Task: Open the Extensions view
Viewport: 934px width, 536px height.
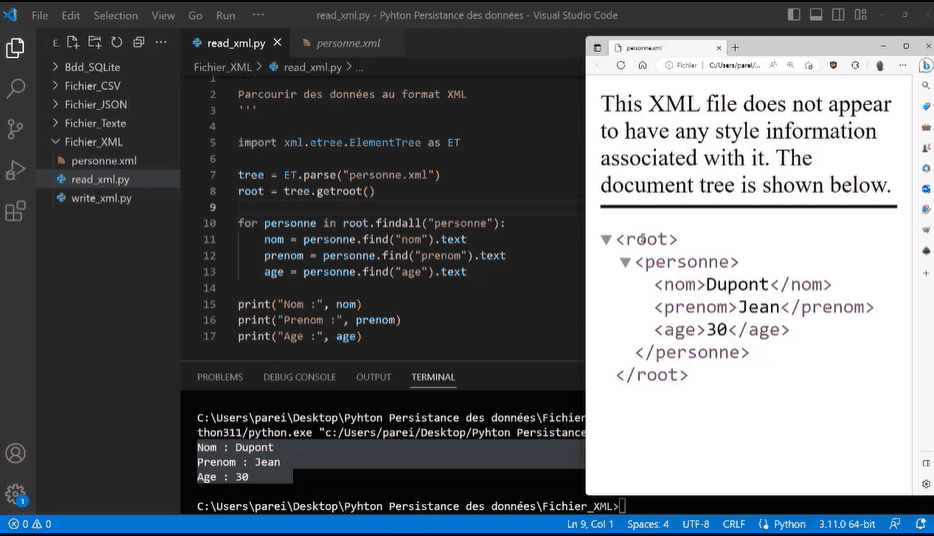Action: [15, 211]
